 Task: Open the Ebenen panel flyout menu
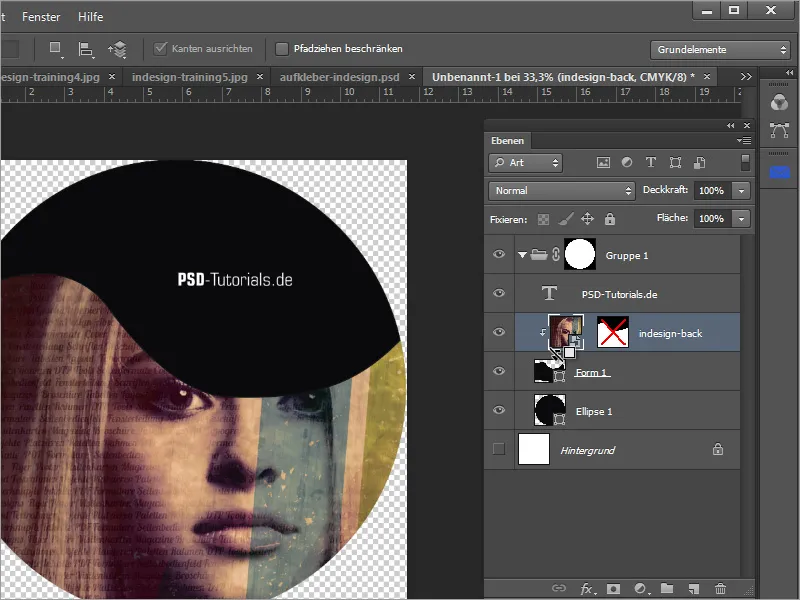[744, 140]
